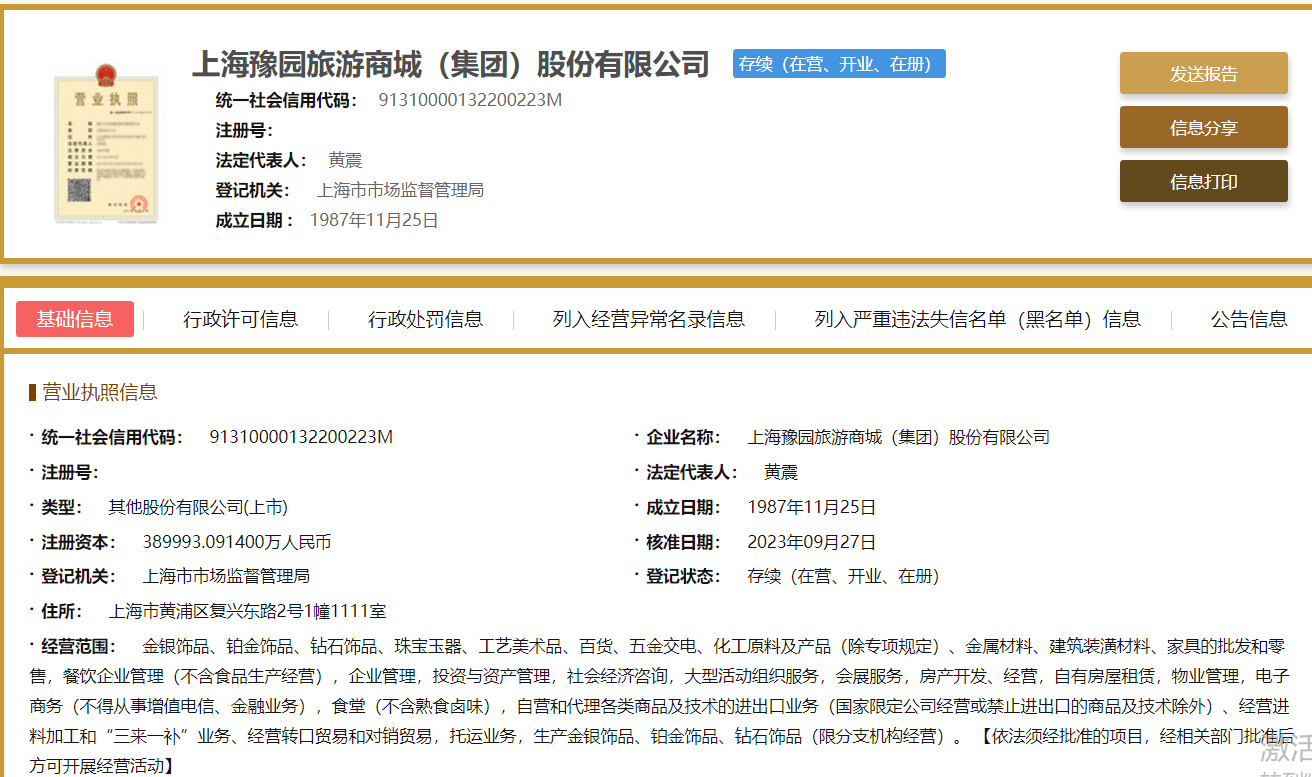
Task: Switch to the 公告信息 tab
Action: click(1249, 319)
